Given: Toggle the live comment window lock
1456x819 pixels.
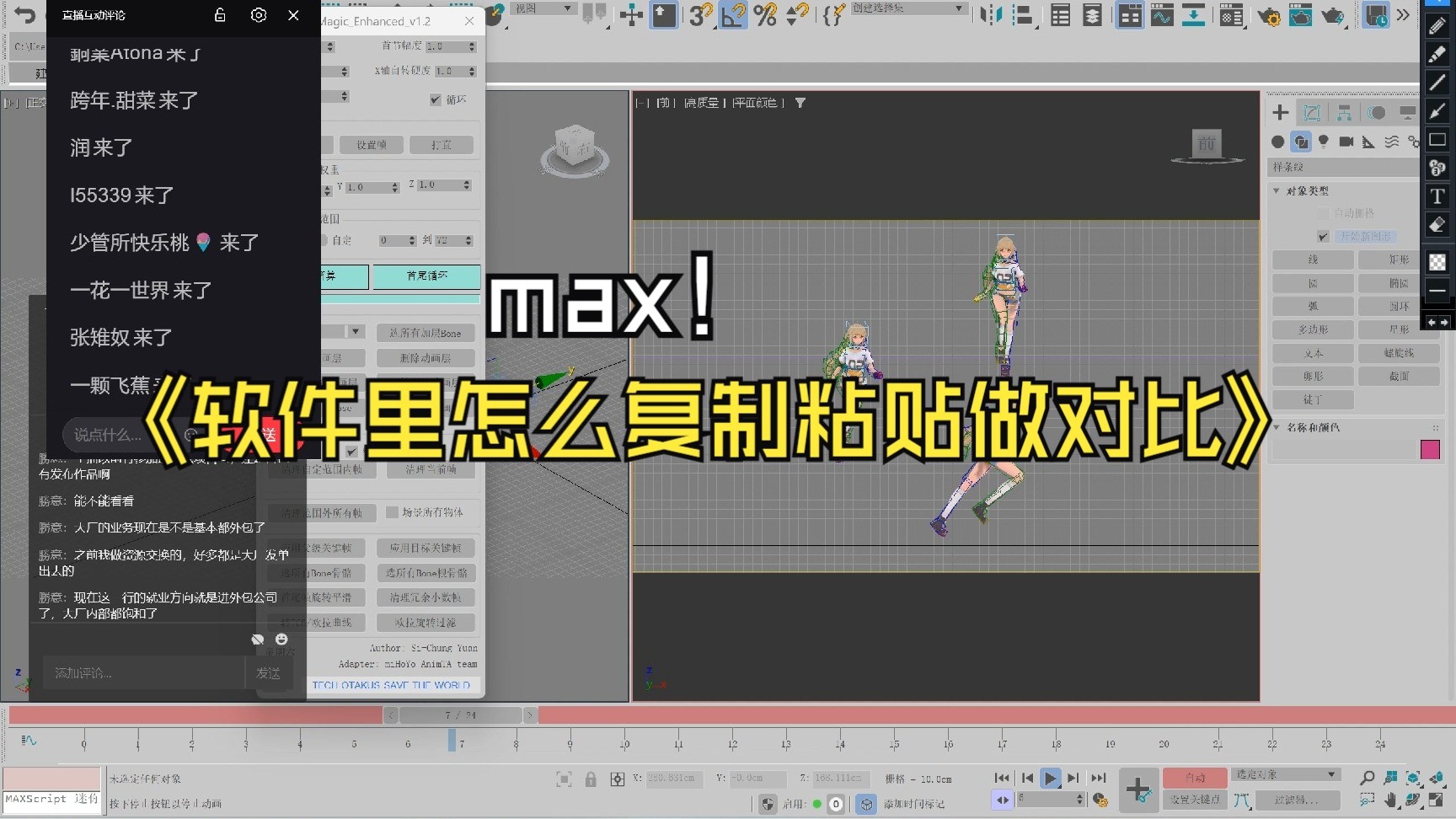Looking at the screenshot, I should point(220,15).
